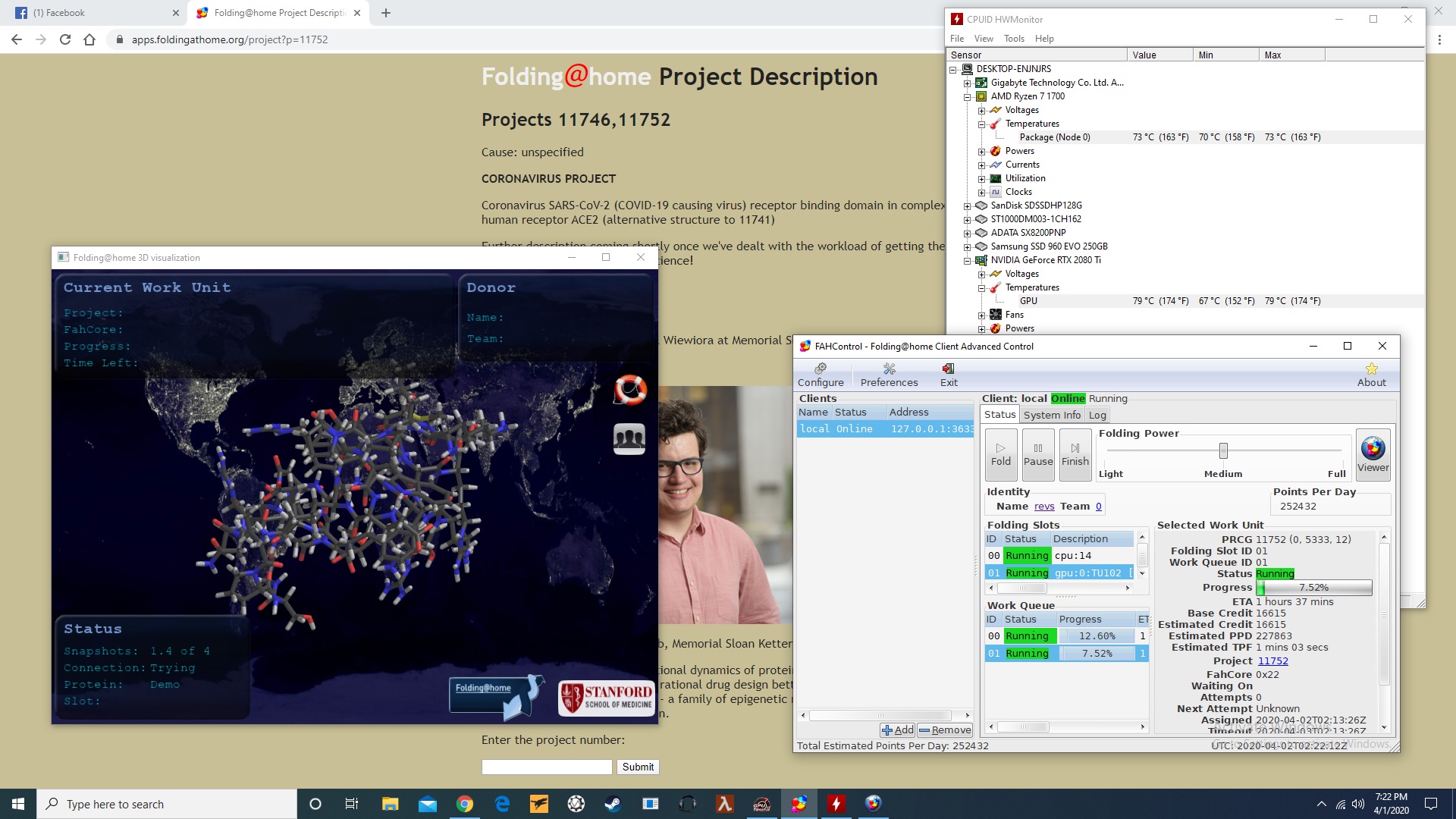Click the life-ring help icon in visualization
The height and width of the screenshot is (819, 1456).
[629, 390]
